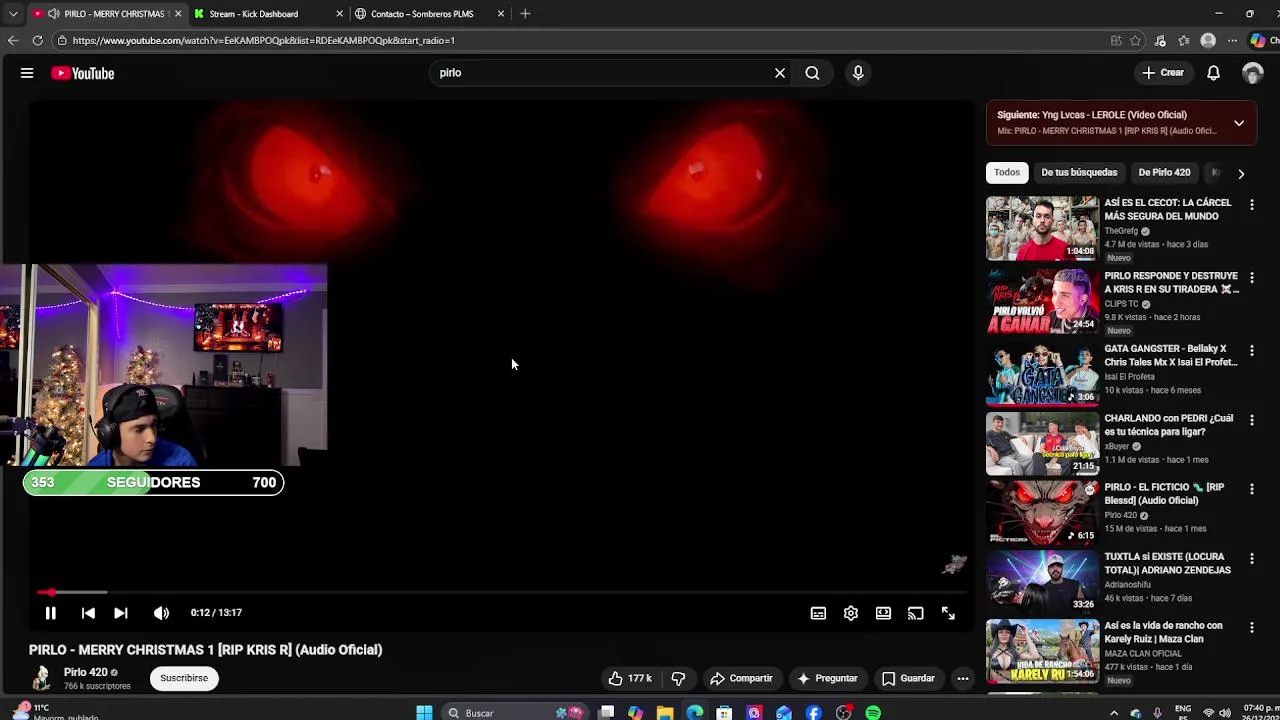1280x720 pixels.
Task: Like the video with 177 k
Action: (630, 678)
